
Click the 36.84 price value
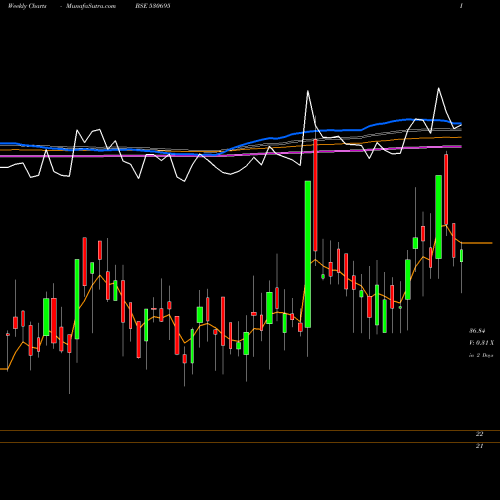pyautogui.click(x=477, y=331)
